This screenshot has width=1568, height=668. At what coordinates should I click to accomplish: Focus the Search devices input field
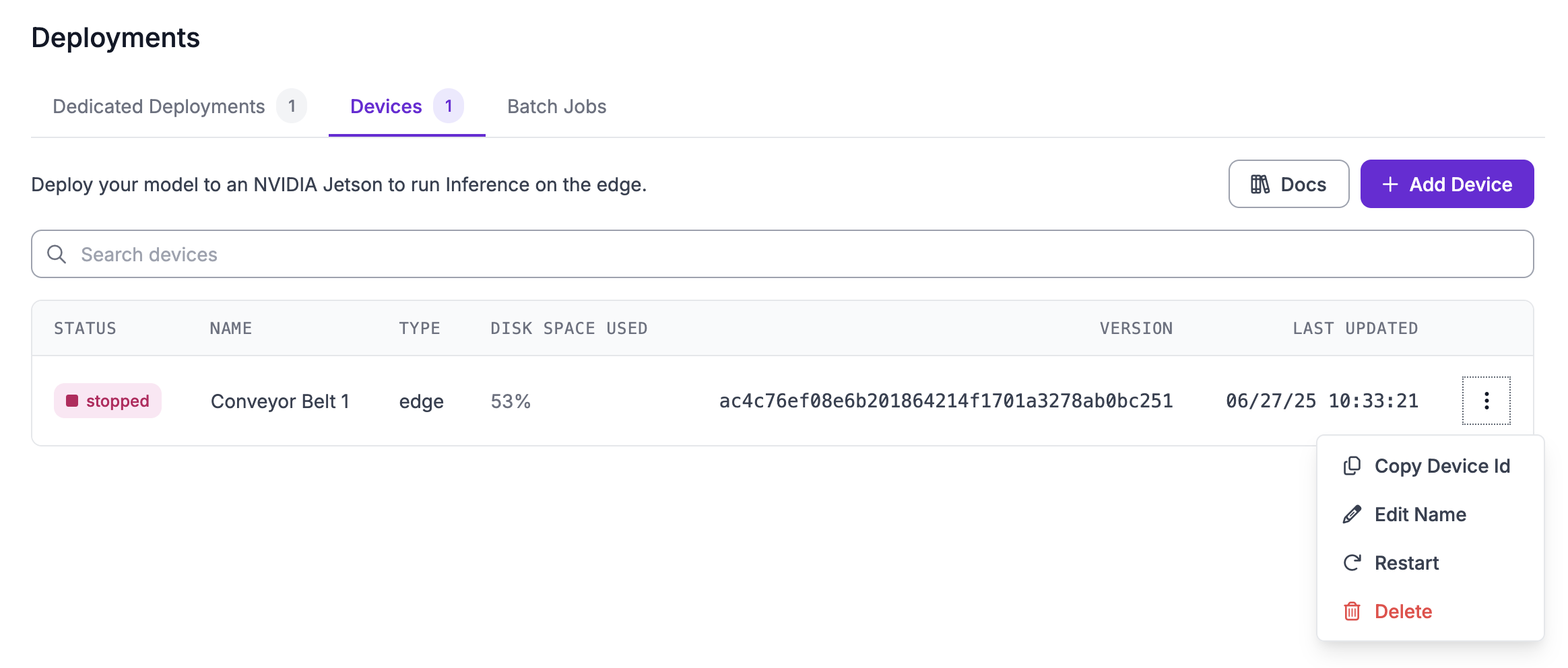pyautogui.click(x=781, y=255)
